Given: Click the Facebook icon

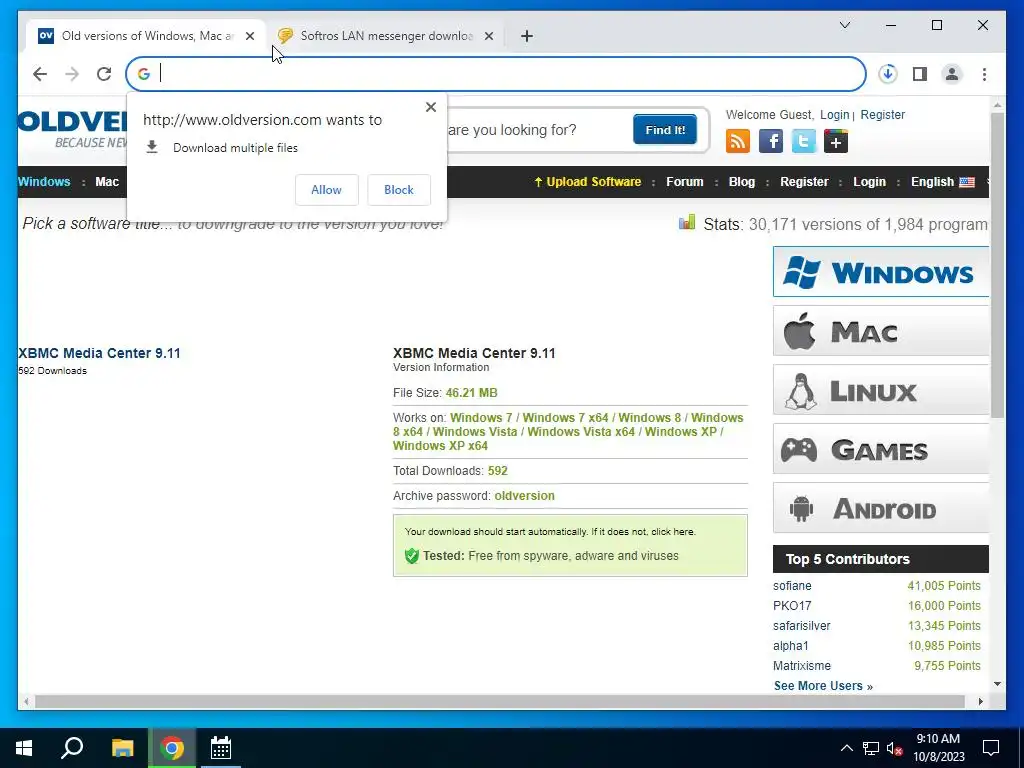Looking at the screenshot, I should tap(771, 141).
